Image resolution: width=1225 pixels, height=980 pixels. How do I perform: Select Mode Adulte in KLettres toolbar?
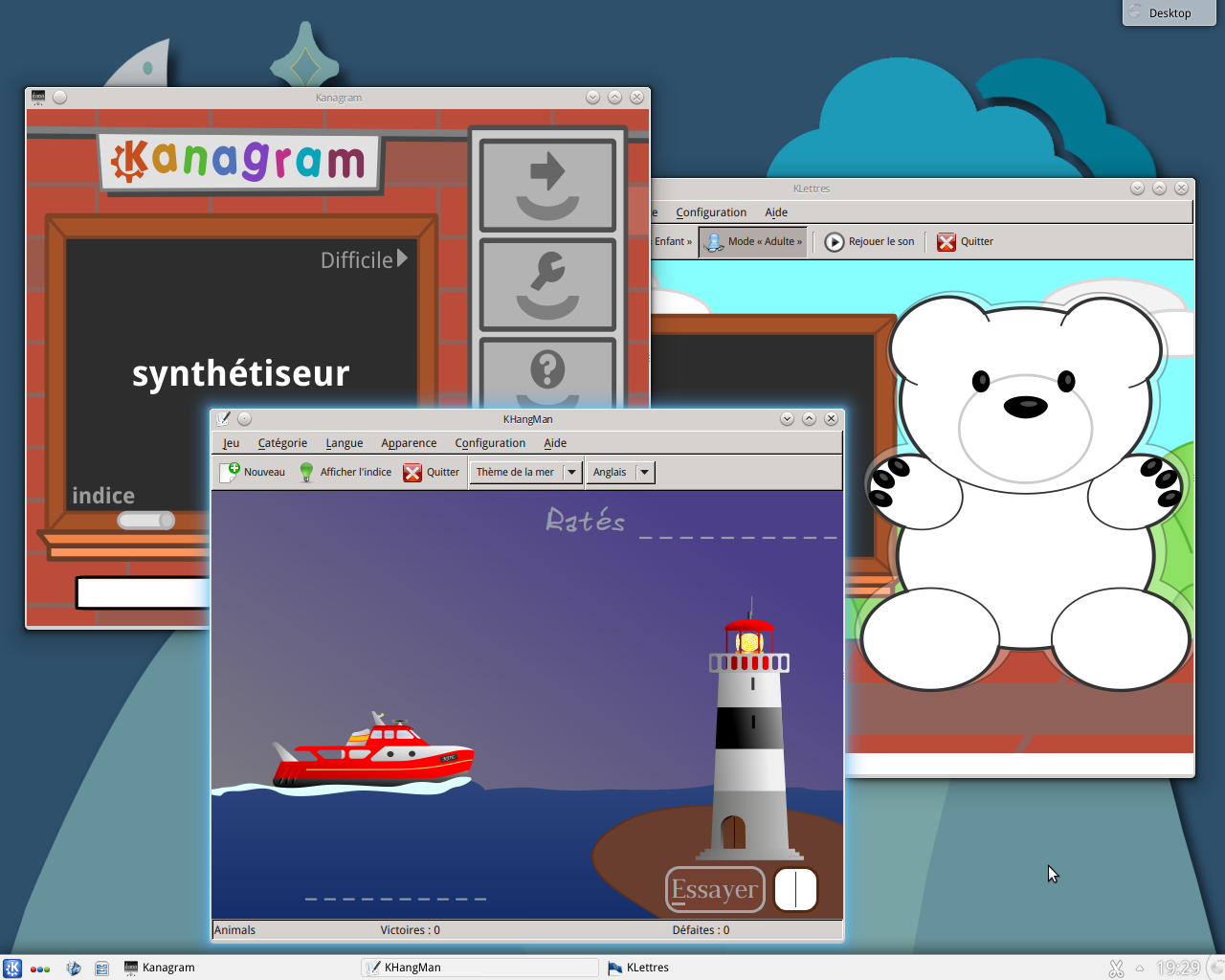(753, 242)
